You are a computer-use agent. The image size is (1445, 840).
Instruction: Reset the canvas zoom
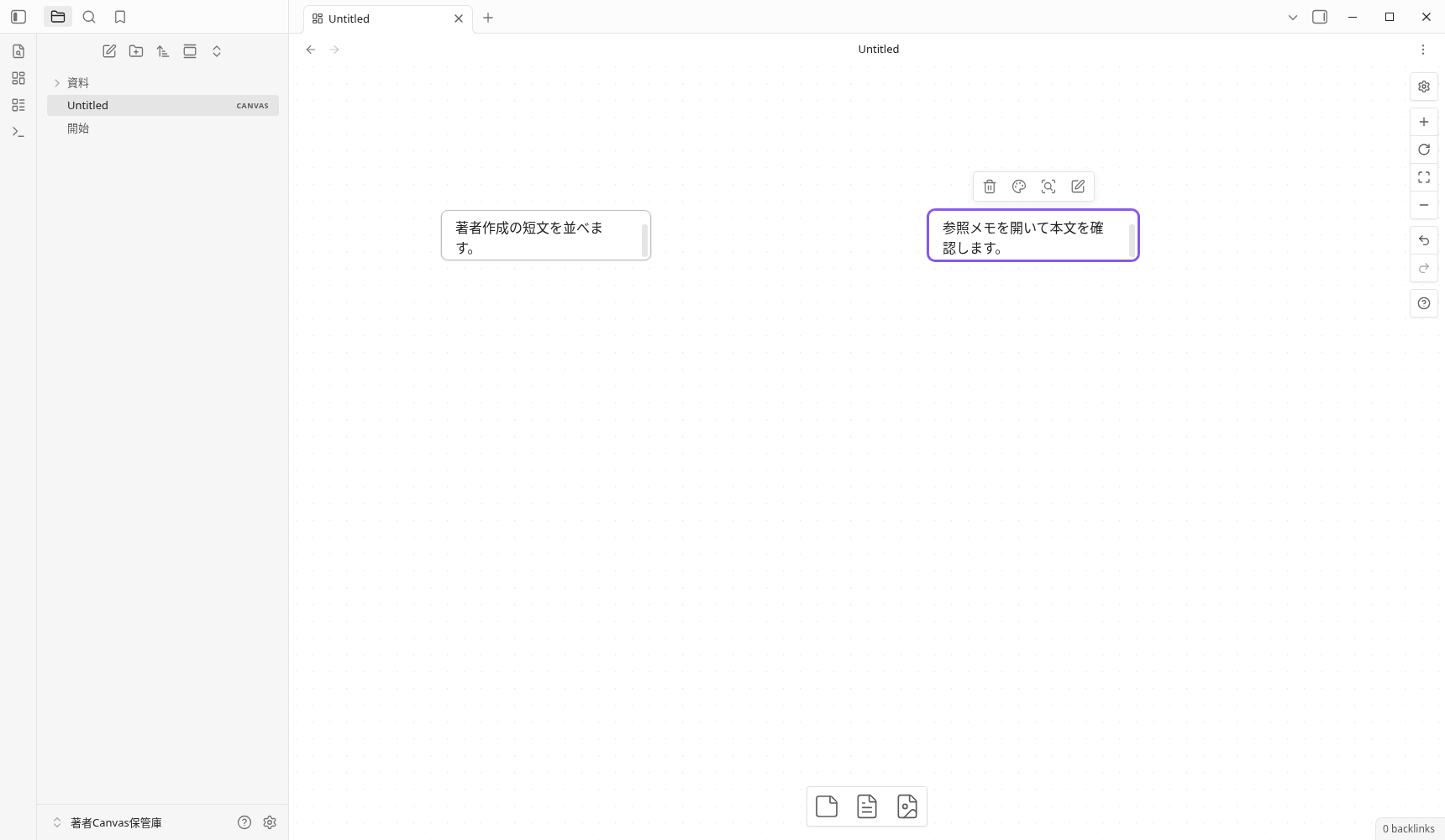(1424, 150)
